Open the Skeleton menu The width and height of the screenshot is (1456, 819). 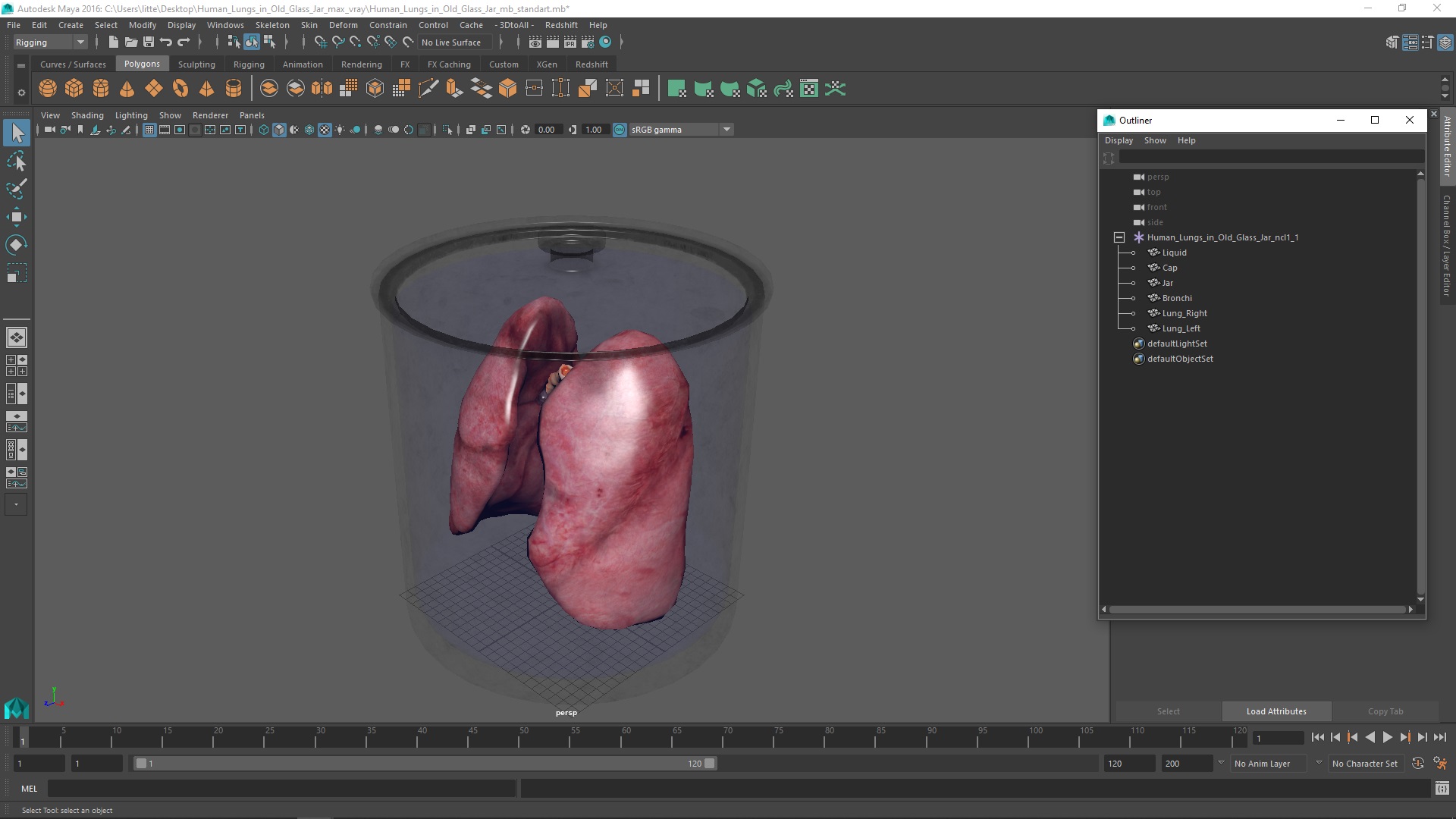click(x=272, y=25)
